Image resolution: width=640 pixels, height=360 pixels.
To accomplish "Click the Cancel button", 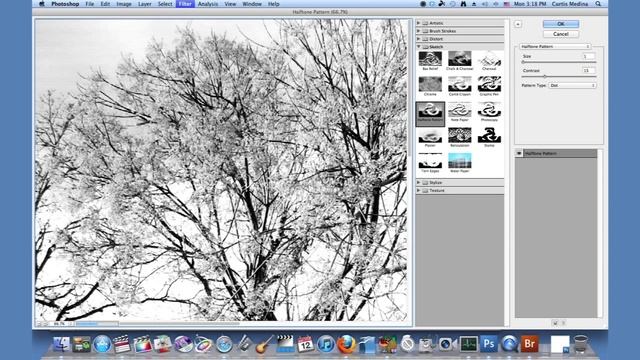I will (x=561, y=34).
